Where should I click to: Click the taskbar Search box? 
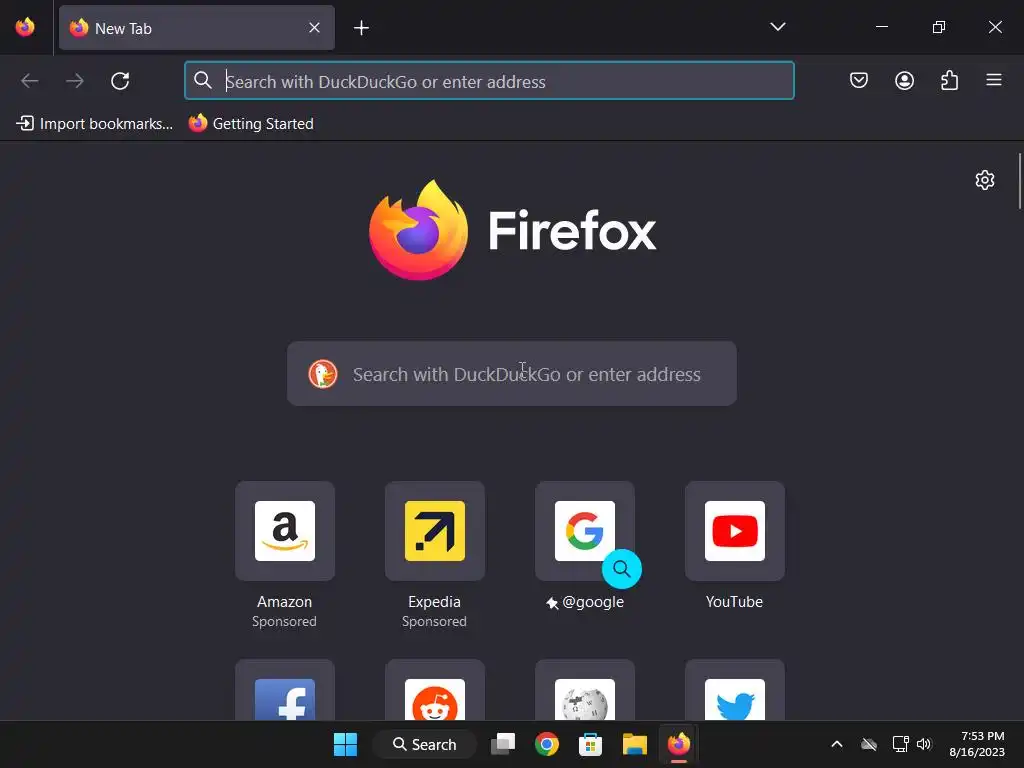pyautogui.click(x=424, y=744)
